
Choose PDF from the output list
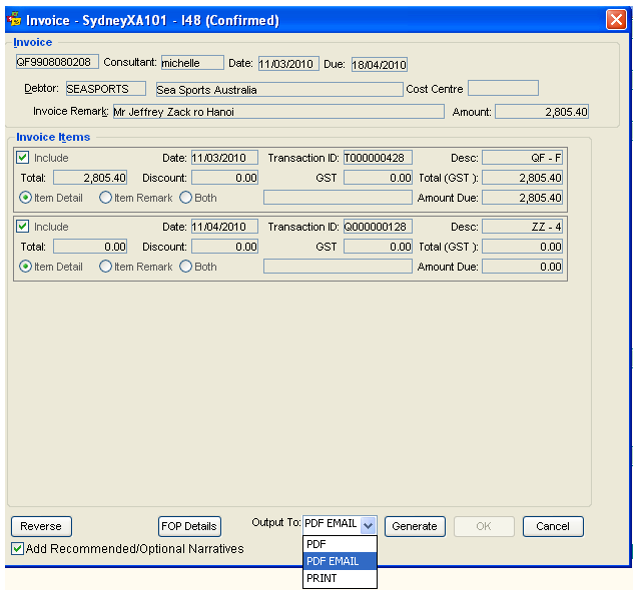coord(340,544)
